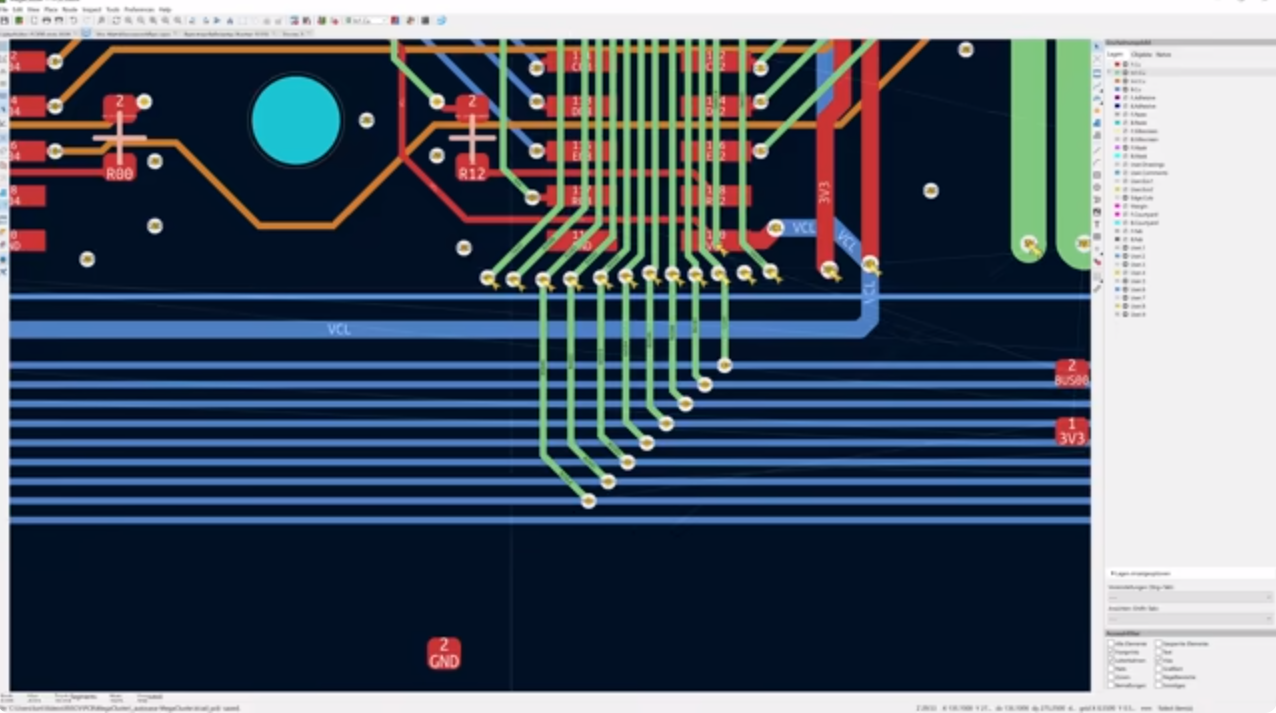1276x713 pixels.
Task: Toggle the Alle Elemente filter checkbox
Action: click(1111, 644)
